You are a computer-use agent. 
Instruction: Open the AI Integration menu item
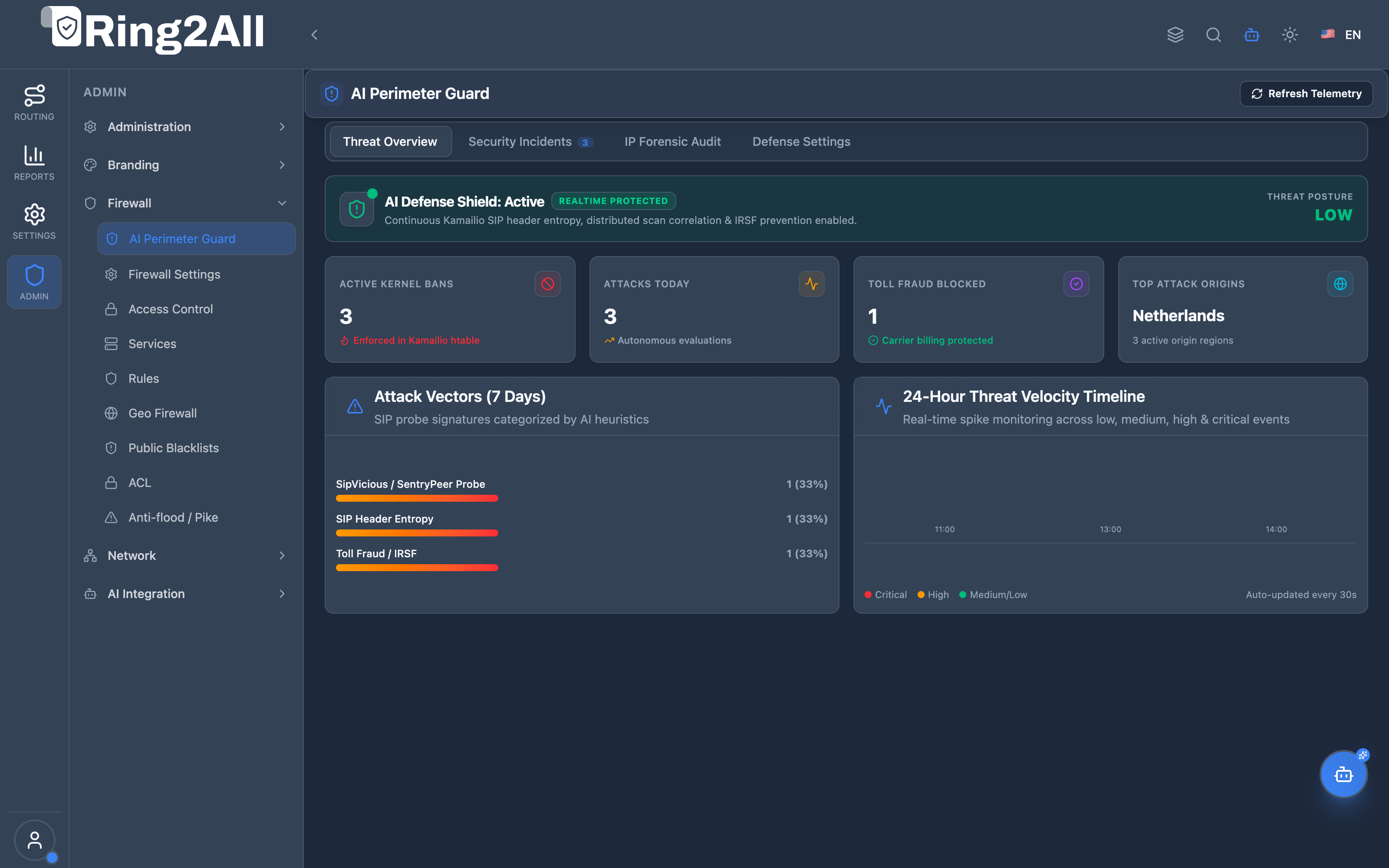pos(186,594)
